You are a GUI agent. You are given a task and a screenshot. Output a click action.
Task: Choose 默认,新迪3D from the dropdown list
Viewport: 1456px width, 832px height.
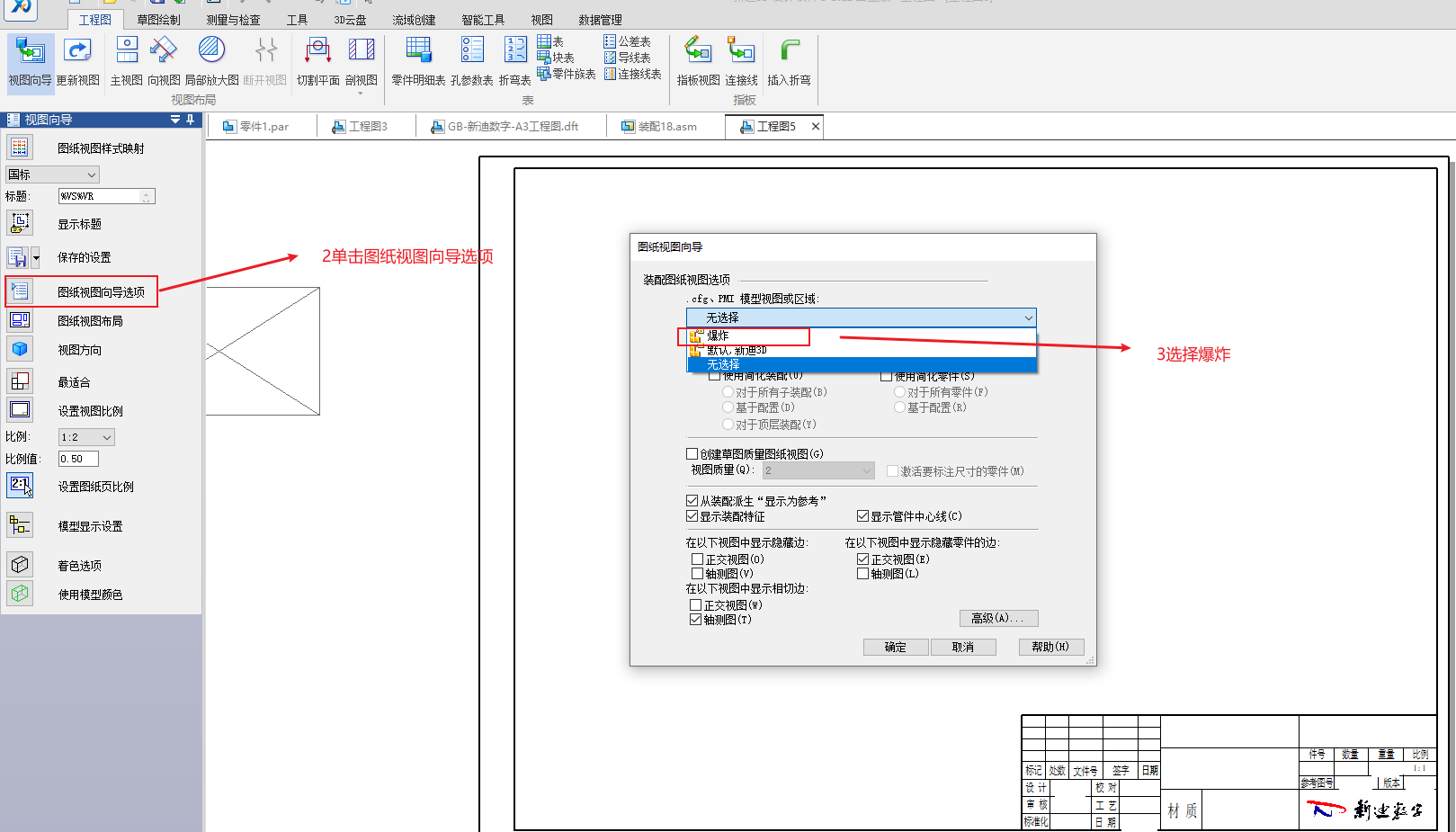point(862,351)
